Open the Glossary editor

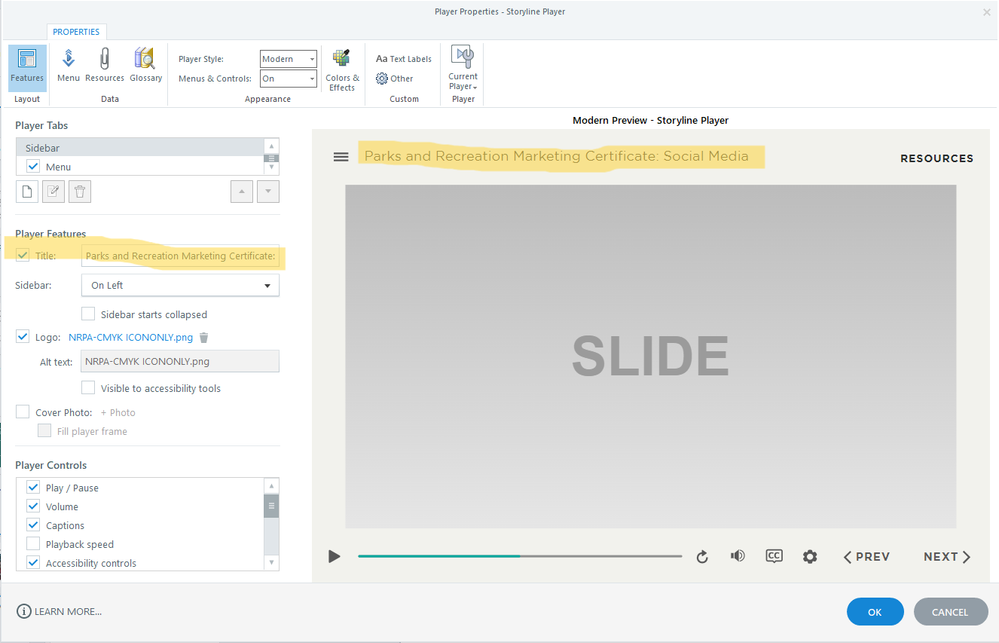(x=145, y=66)
